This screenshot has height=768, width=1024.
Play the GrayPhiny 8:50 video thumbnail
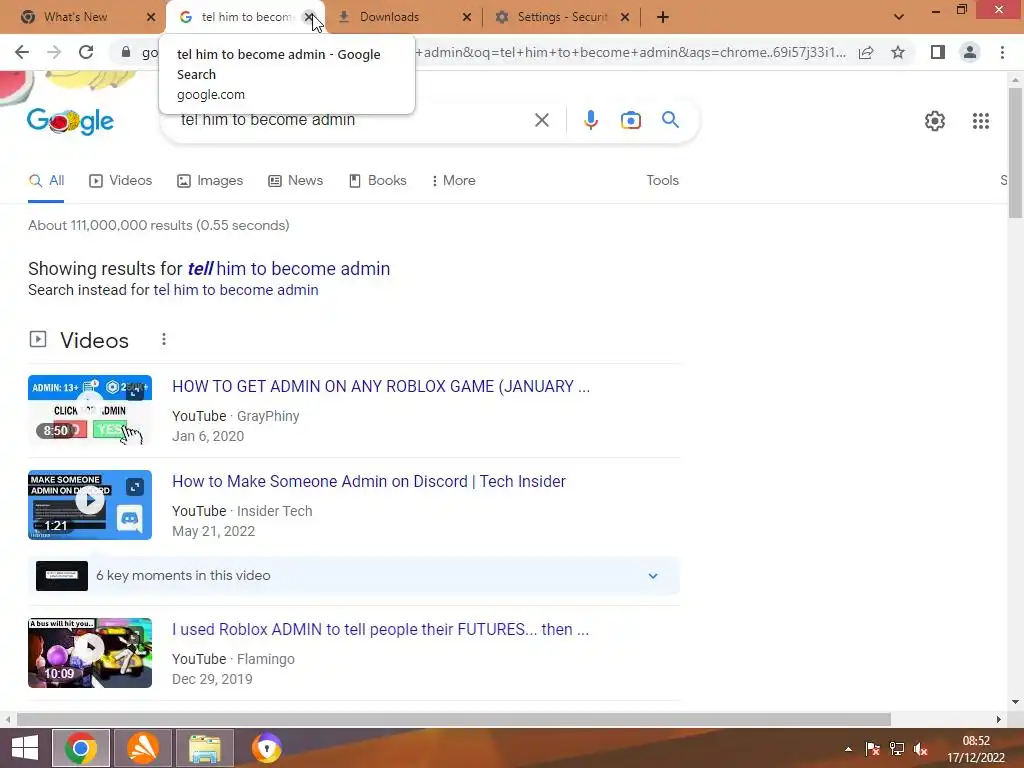coord(89,409)
